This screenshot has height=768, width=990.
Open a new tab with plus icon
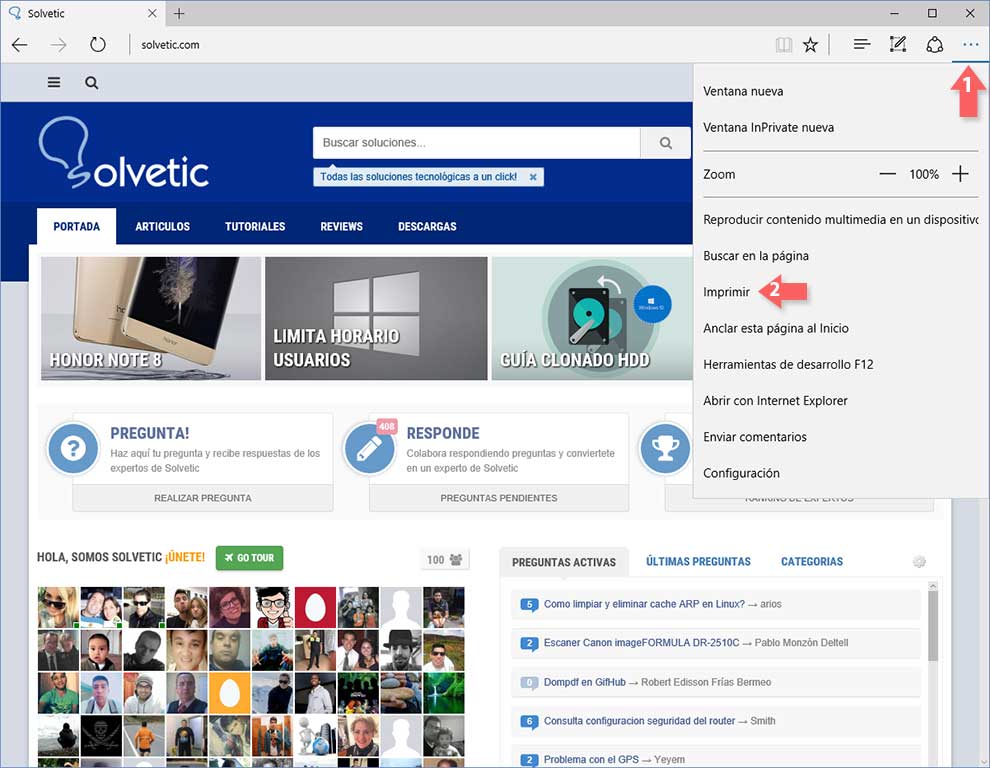[179, 13]
